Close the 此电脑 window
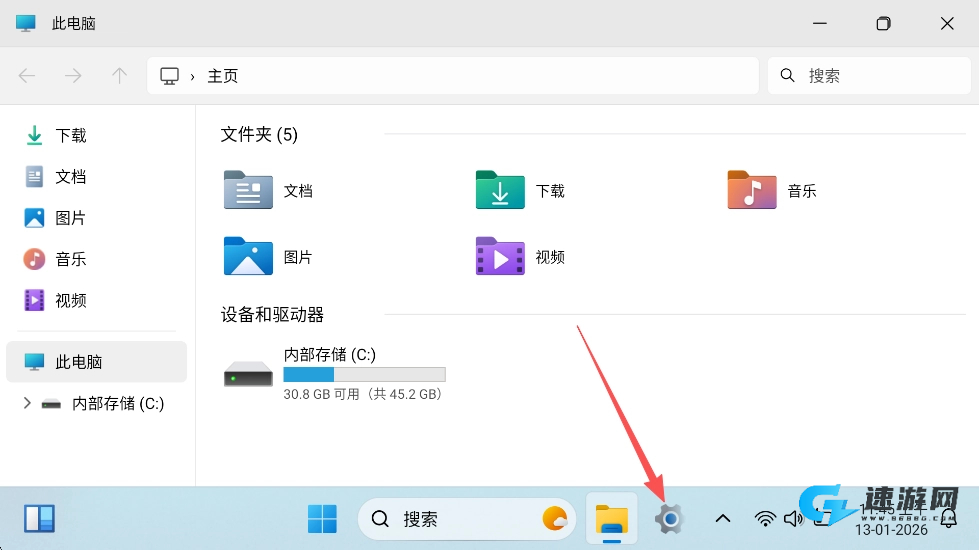Image resolution: width=979 pixels, height=550 pixels. pos(947,24)
